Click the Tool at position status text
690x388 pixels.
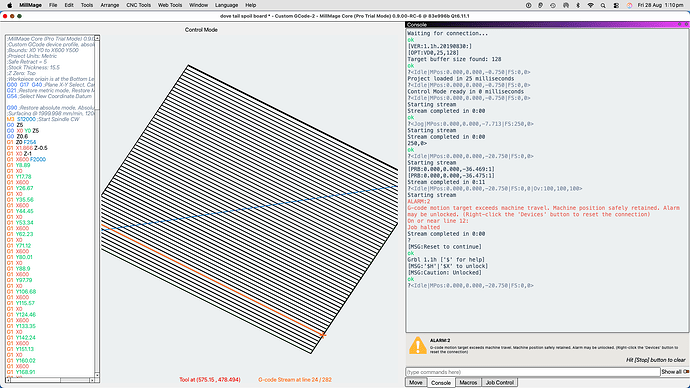209,380
